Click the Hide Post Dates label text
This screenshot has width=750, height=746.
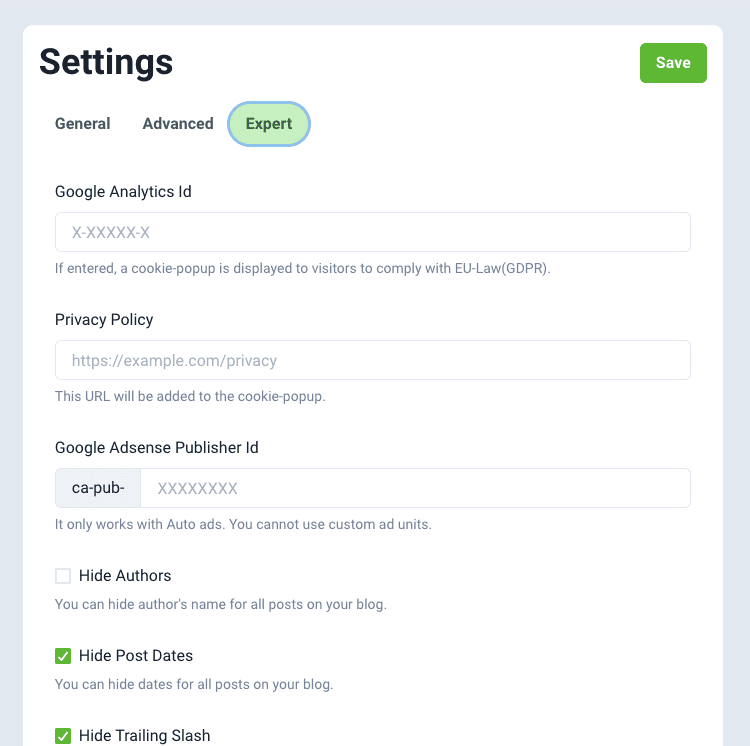(x=136, y=656)
